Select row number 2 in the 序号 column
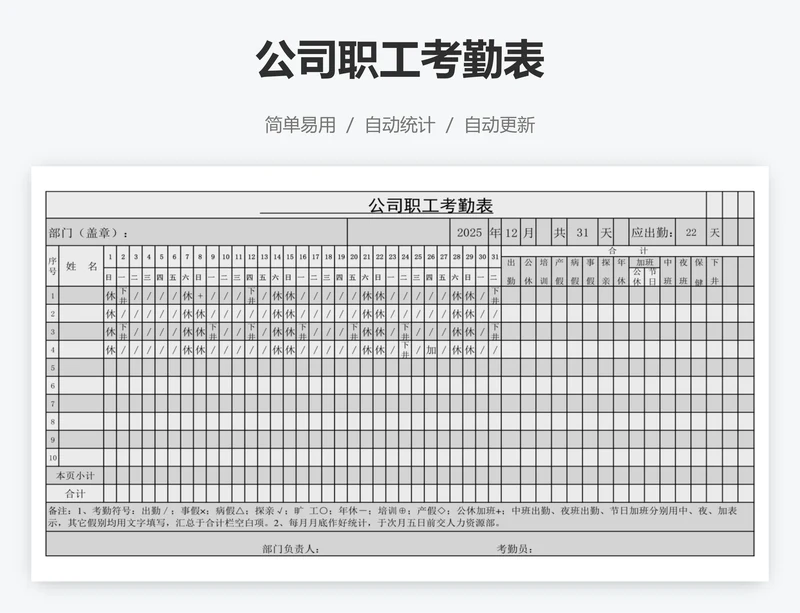The height and width of the screenshot is (613, 800). pyautogui.click(x=53, y=314)
